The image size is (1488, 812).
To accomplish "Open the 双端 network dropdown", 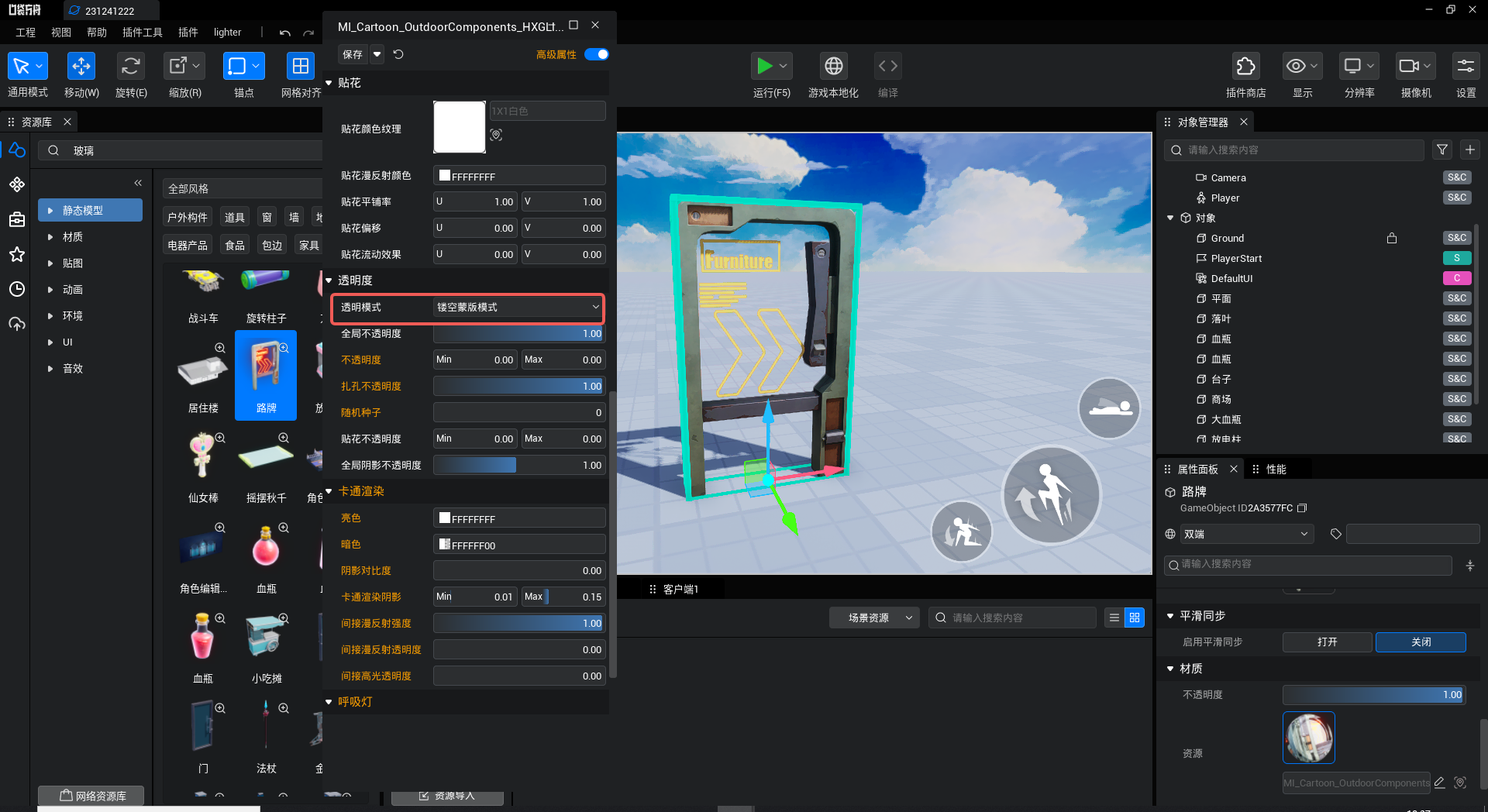I will pyautogui.click(x=1247, y=534).
